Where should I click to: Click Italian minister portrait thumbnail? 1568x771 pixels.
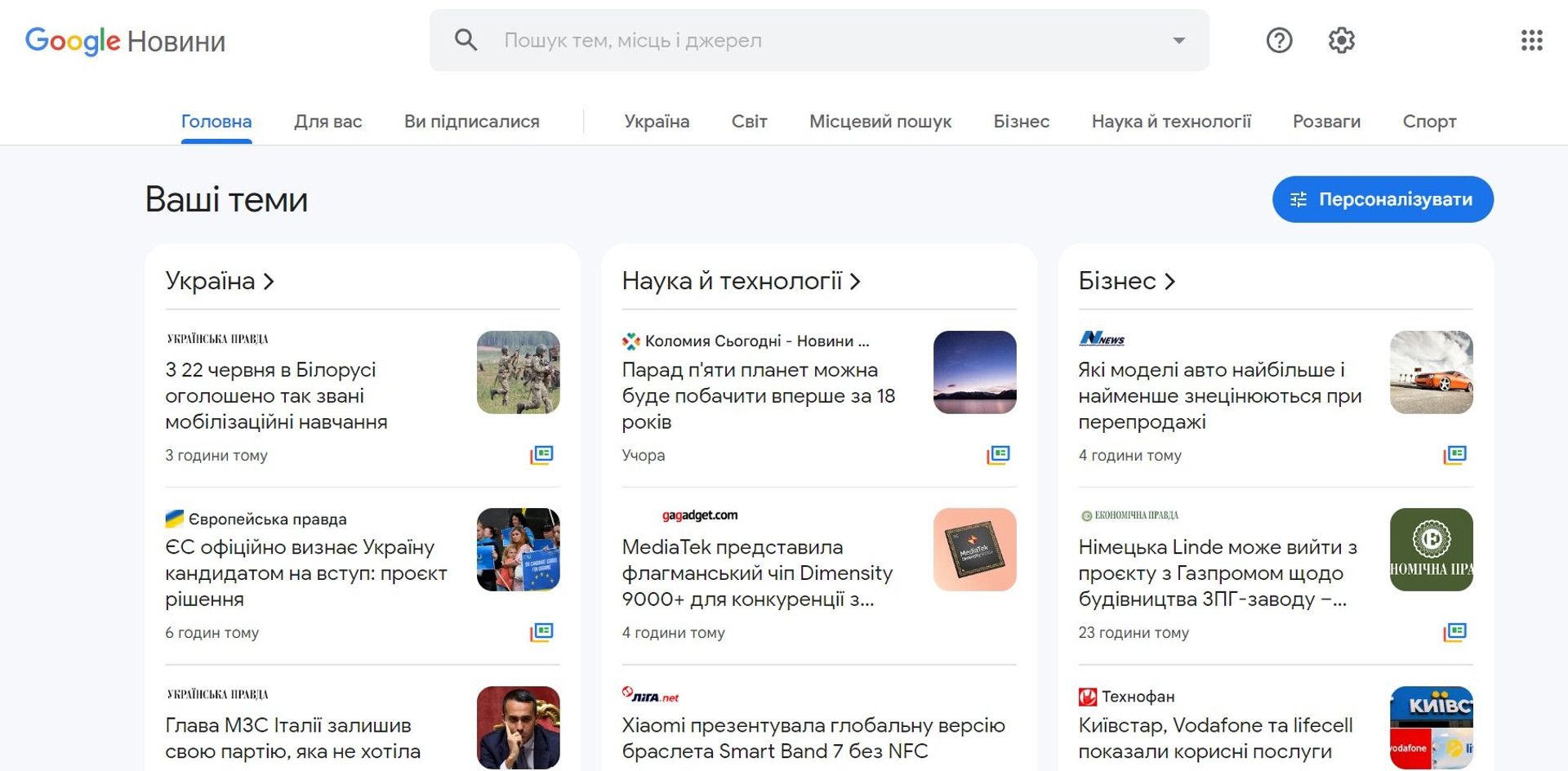coord(519,728)
